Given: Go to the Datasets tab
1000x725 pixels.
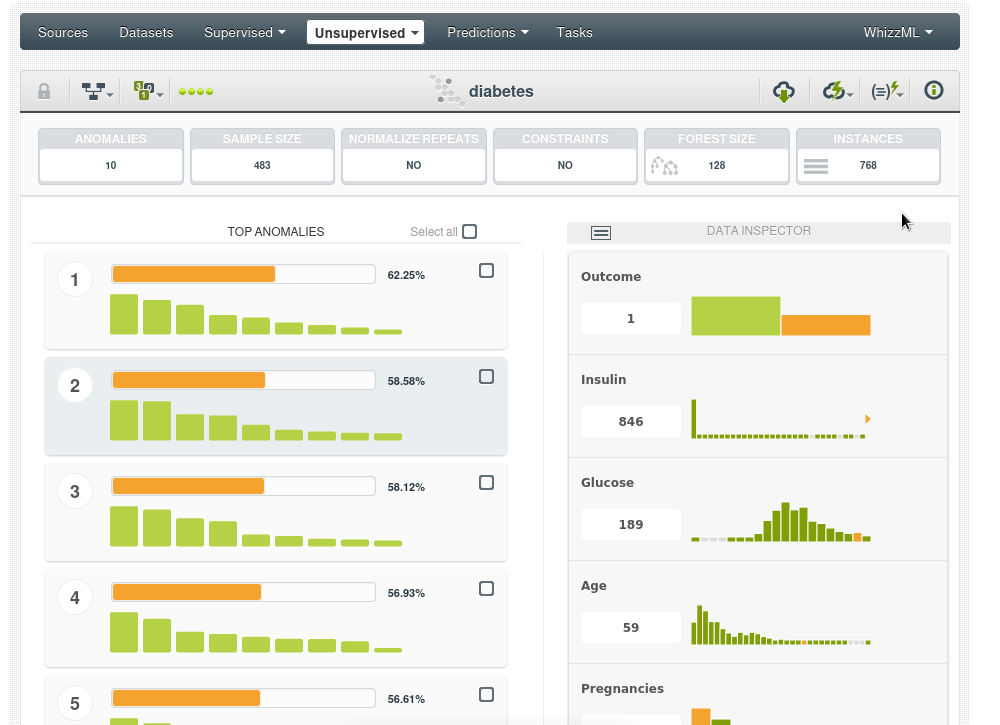Looking at the screenshot, I should [146, 32].
